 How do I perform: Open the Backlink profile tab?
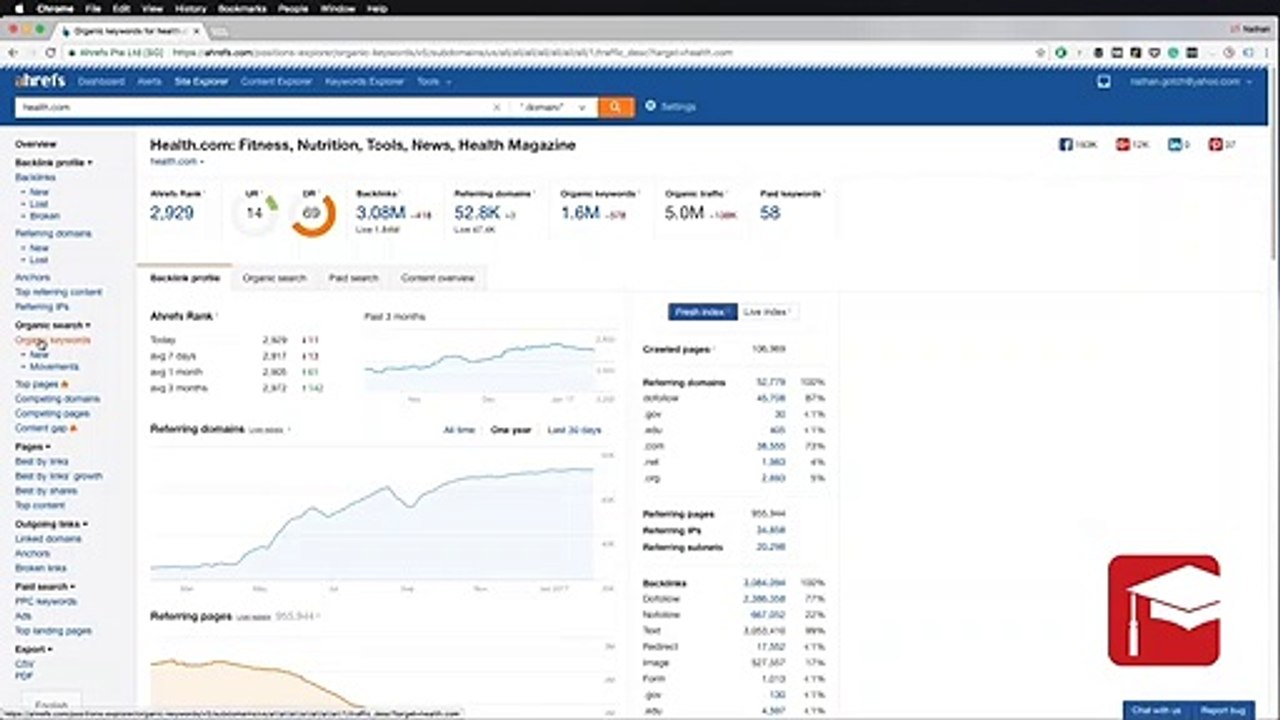click(185, 278)
